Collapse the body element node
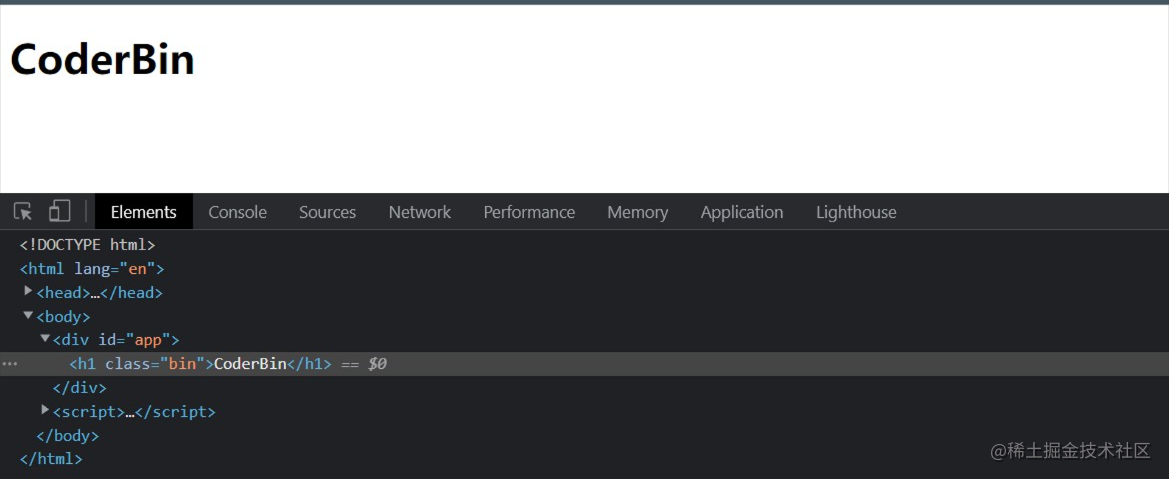Image resolution: width=1169 pixels, height=479 pixels. 28,316
